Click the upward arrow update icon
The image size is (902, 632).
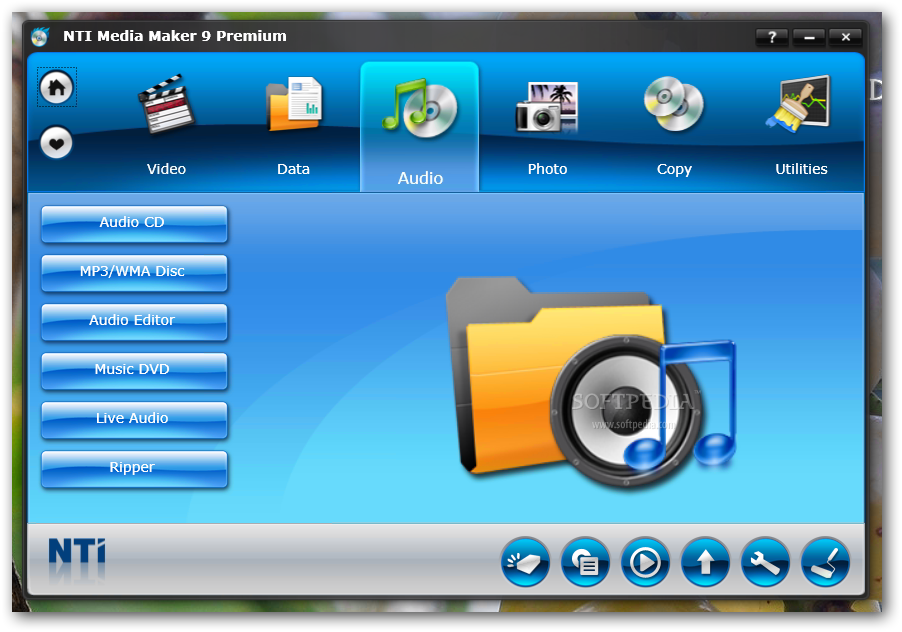pyautogui.click(x=705, y=562)
